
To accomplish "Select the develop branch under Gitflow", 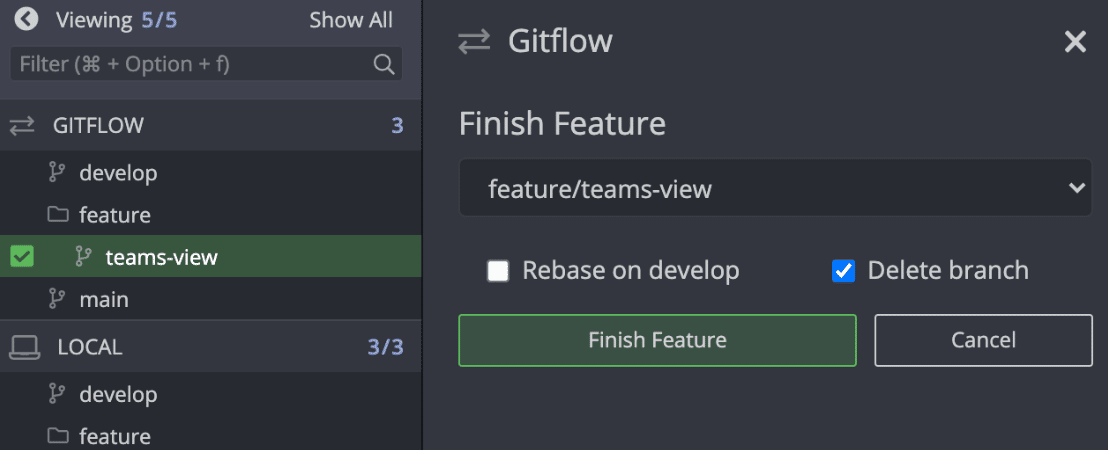I will [118, 173].
